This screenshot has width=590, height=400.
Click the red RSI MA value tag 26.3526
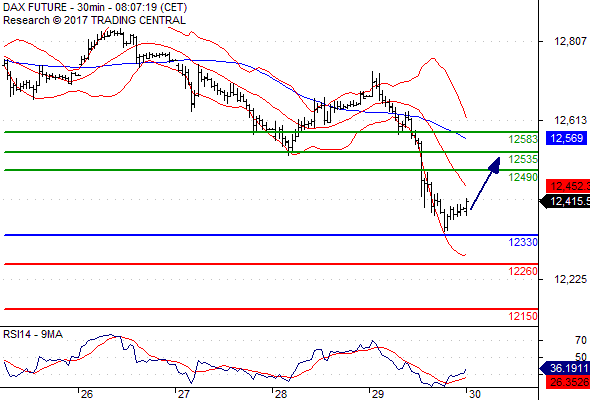click(x=568, y=382)
